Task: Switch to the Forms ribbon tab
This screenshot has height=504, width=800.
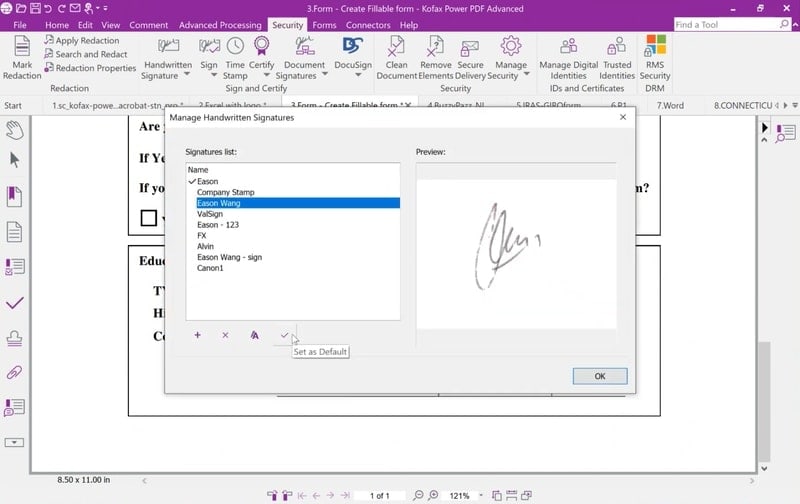Action: (x=323, y=24)
